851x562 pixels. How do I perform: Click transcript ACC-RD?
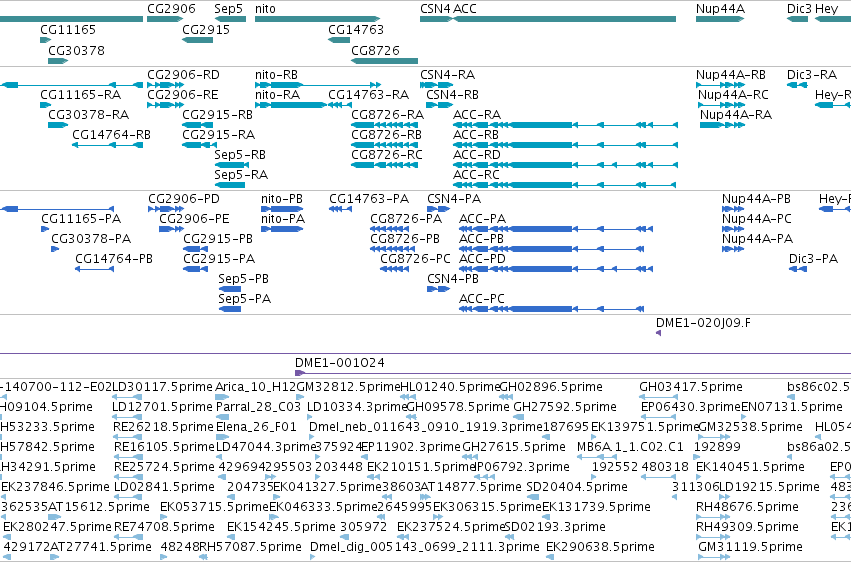pyautogui.click(x=477, y=155)
